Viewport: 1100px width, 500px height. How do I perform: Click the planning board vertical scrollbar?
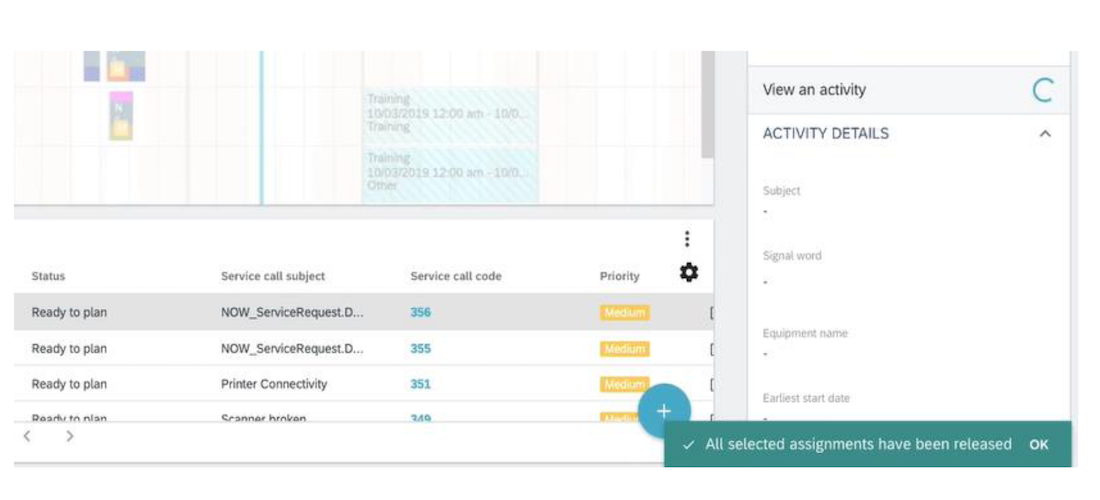[708, 105]
